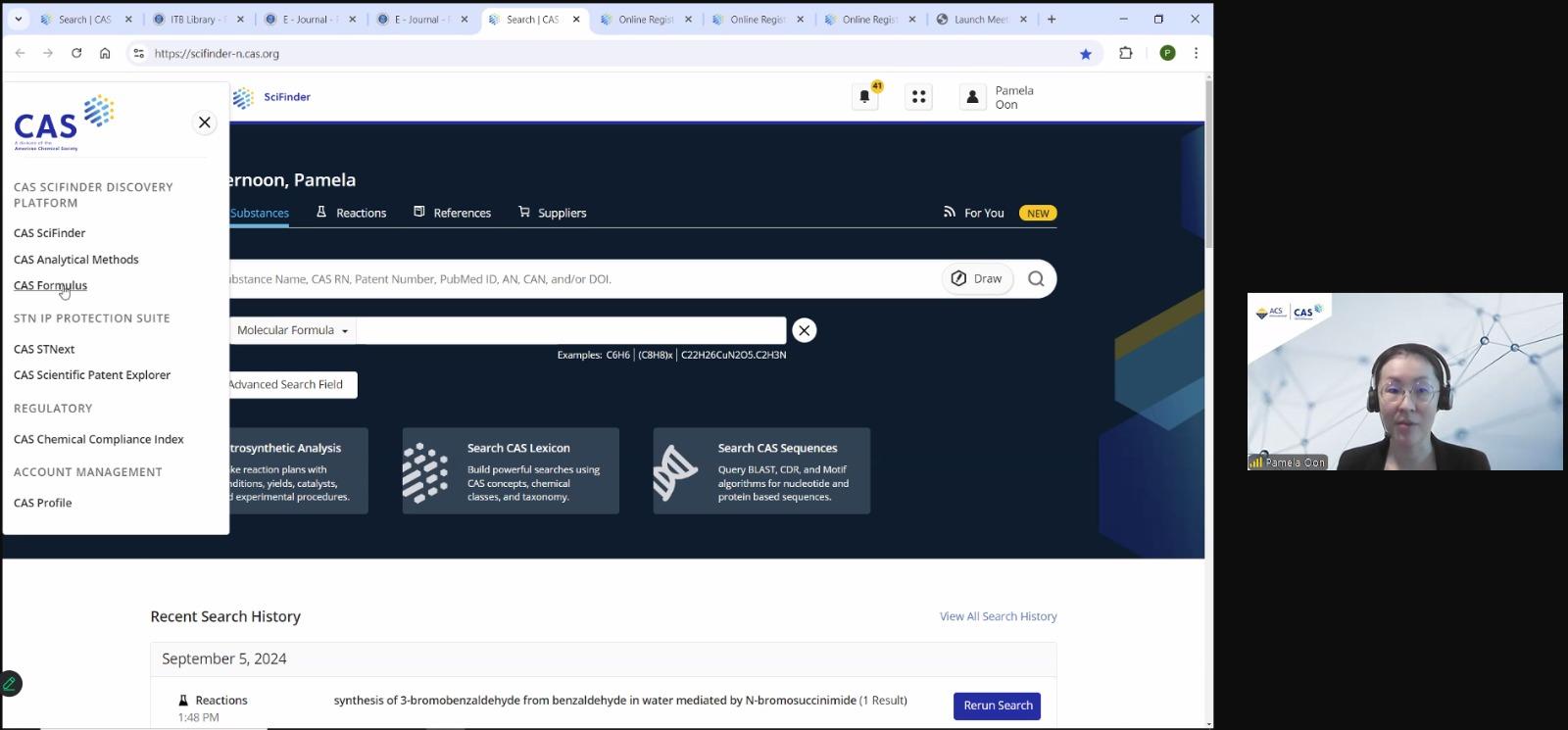This screenshot has height=730, width=1568.
Task: Open browser extensions puzzle icon
Action: coord(1126,54)
